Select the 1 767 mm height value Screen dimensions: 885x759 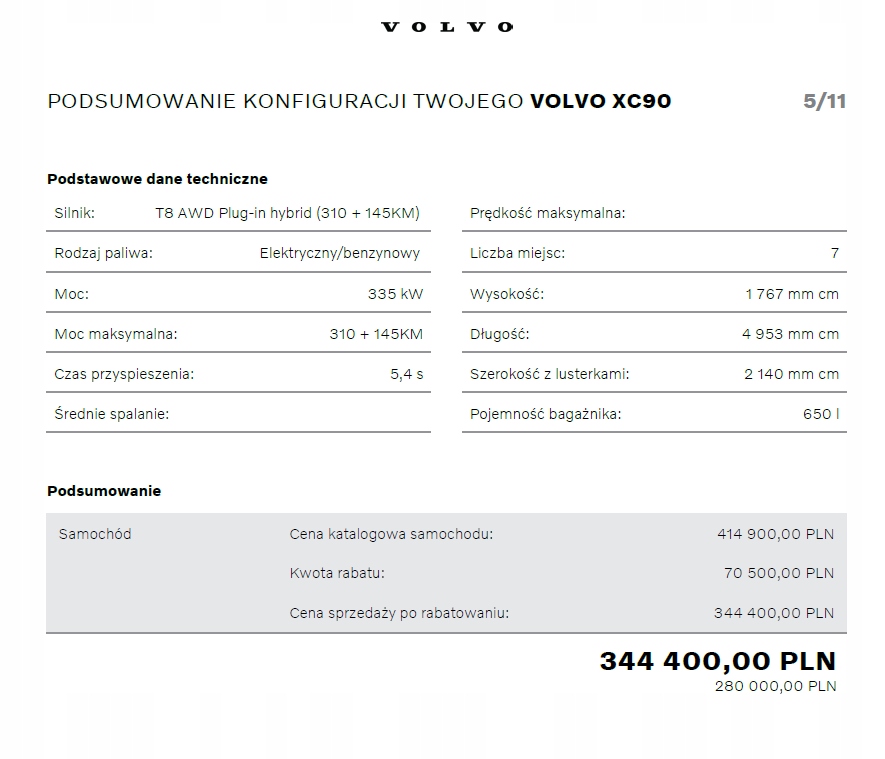[791, 294]
